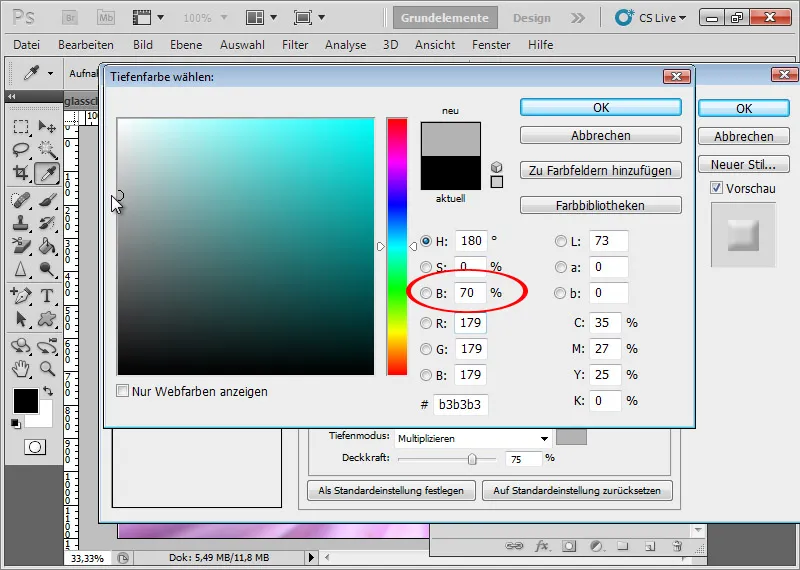Select the Healing Brush bandage tool
This screenshot has height=570, width=800.
(21, 200)
